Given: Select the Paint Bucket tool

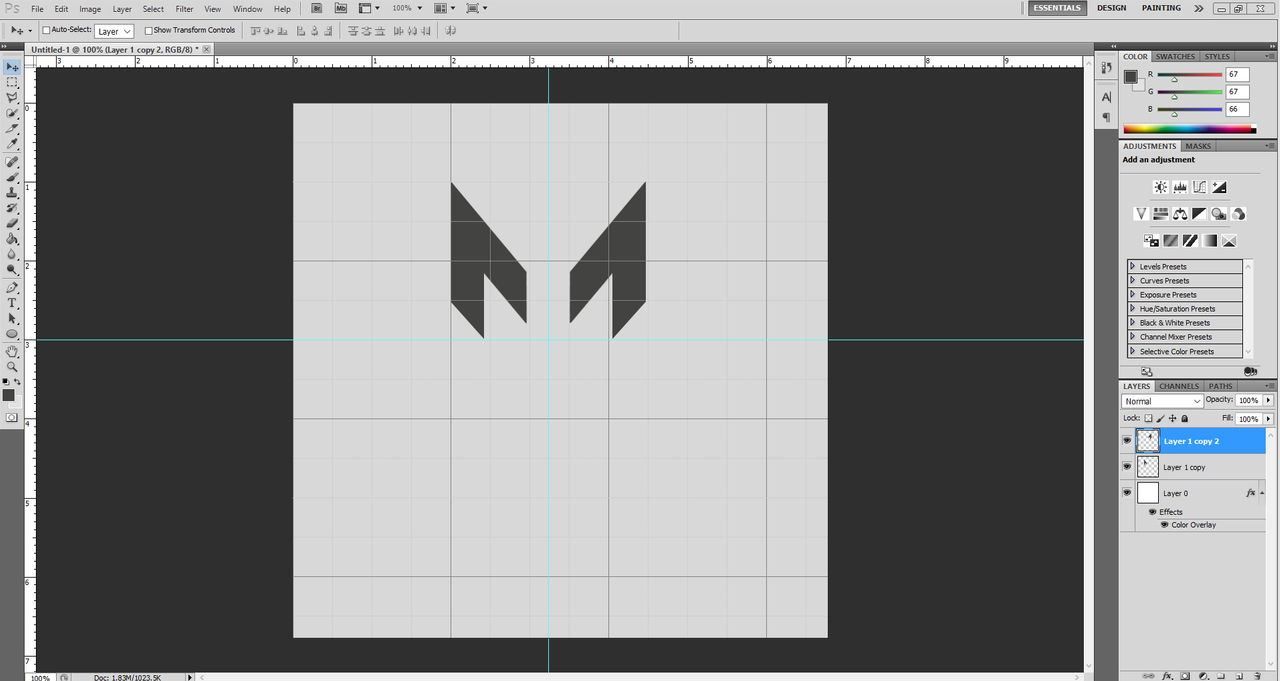Looking at the screenshot, I should (x=12, y=239).
